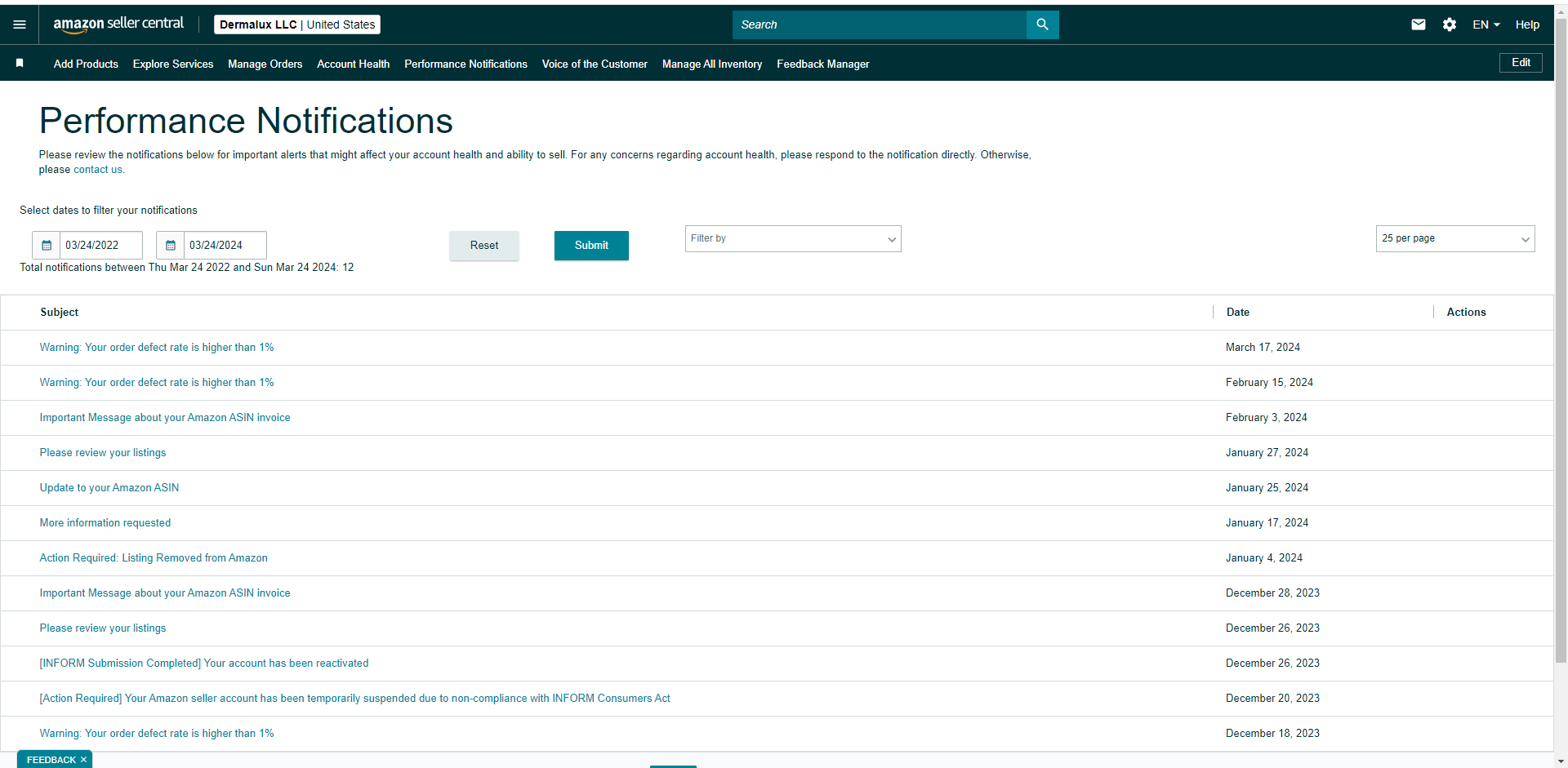Screen dimensions: 1568x768
Task: Click the Date column header
Action: pos(1238,313)
